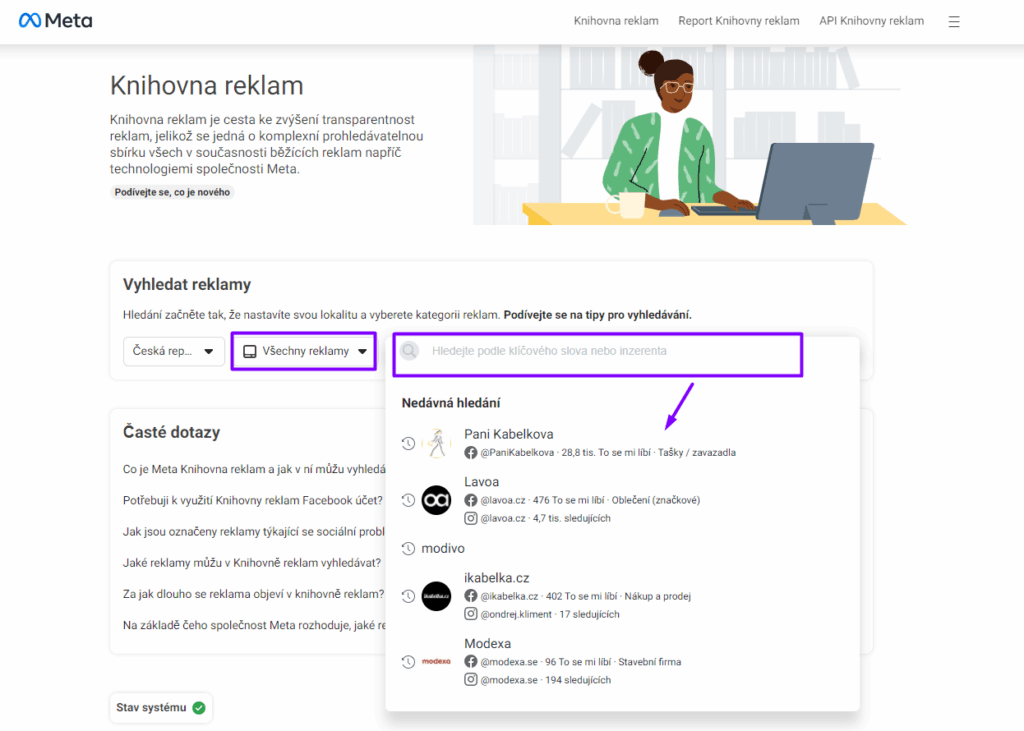The image size is (1024, 731).
Task: Follow link Podívejte se na tipy pro vyhledávání
Action: pos(597,315)
